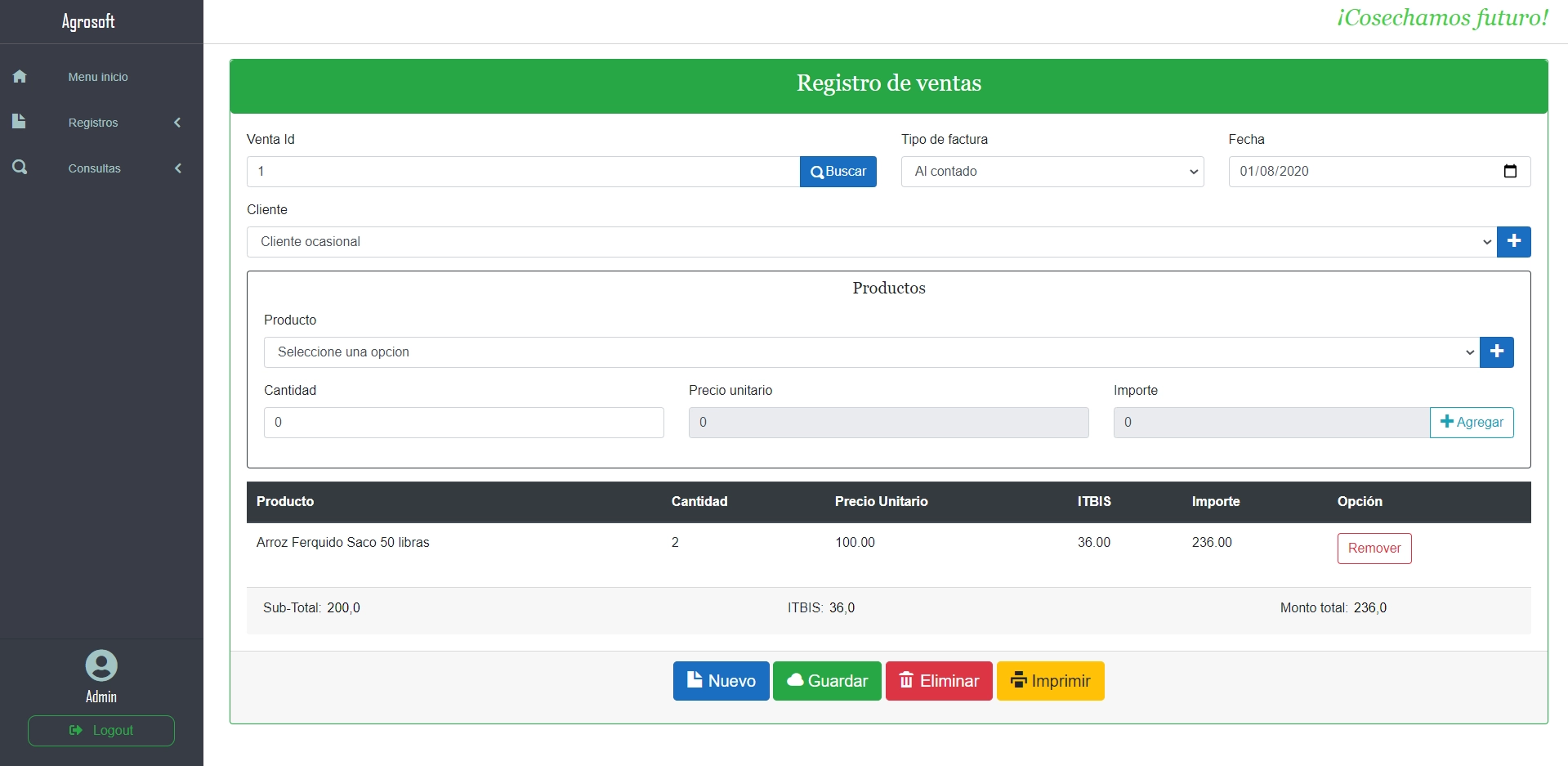Open Menu inicio in sidebar
Viewport: 1568px width, 766px height.
(x=98, y=77)
